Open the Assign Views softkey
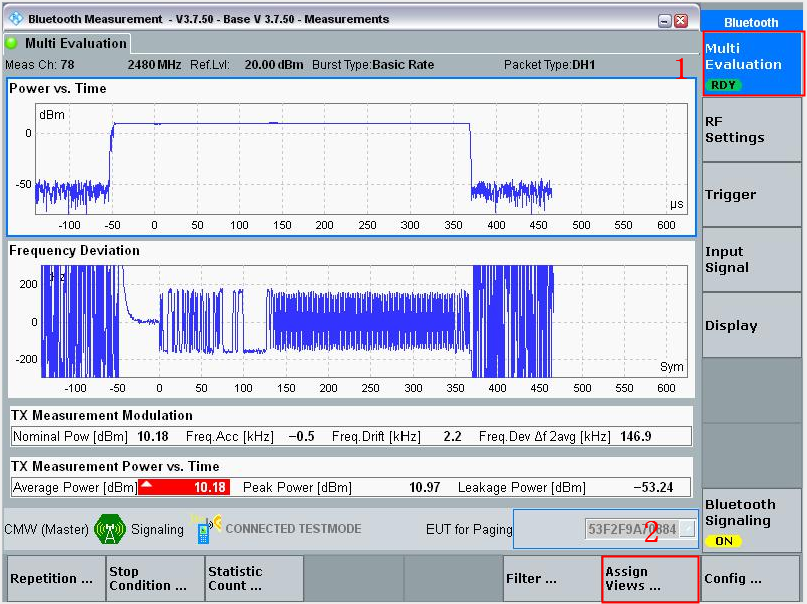This screenshot has height=604, width=807. pos(651,578)
